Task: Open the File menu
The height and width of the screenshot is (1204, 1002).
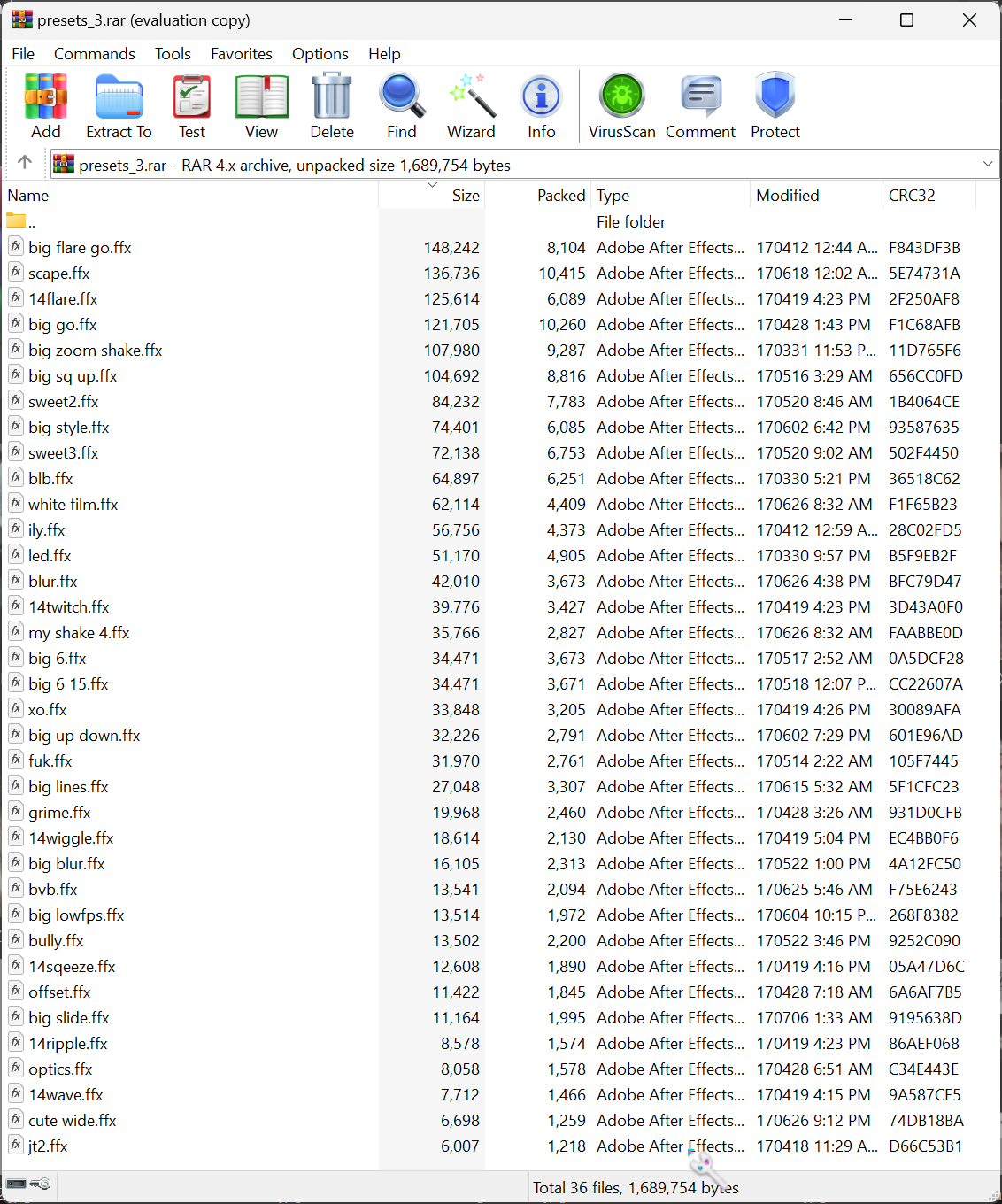Action: pyautogui.click(x=23, y=54)
